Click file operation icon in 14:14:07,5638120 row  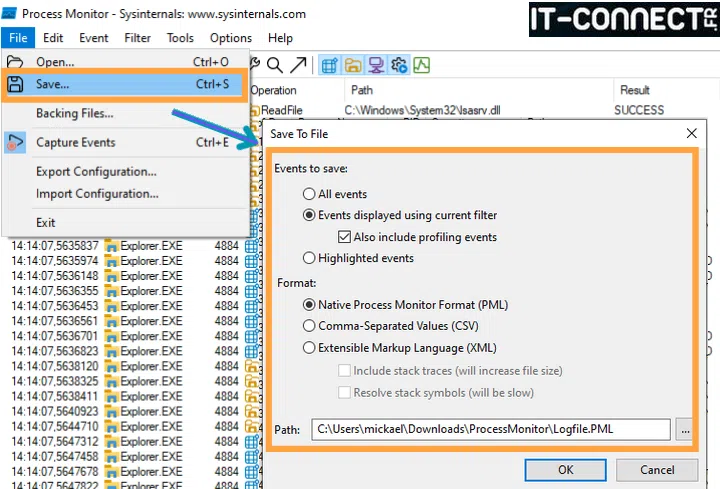[252, 366]
